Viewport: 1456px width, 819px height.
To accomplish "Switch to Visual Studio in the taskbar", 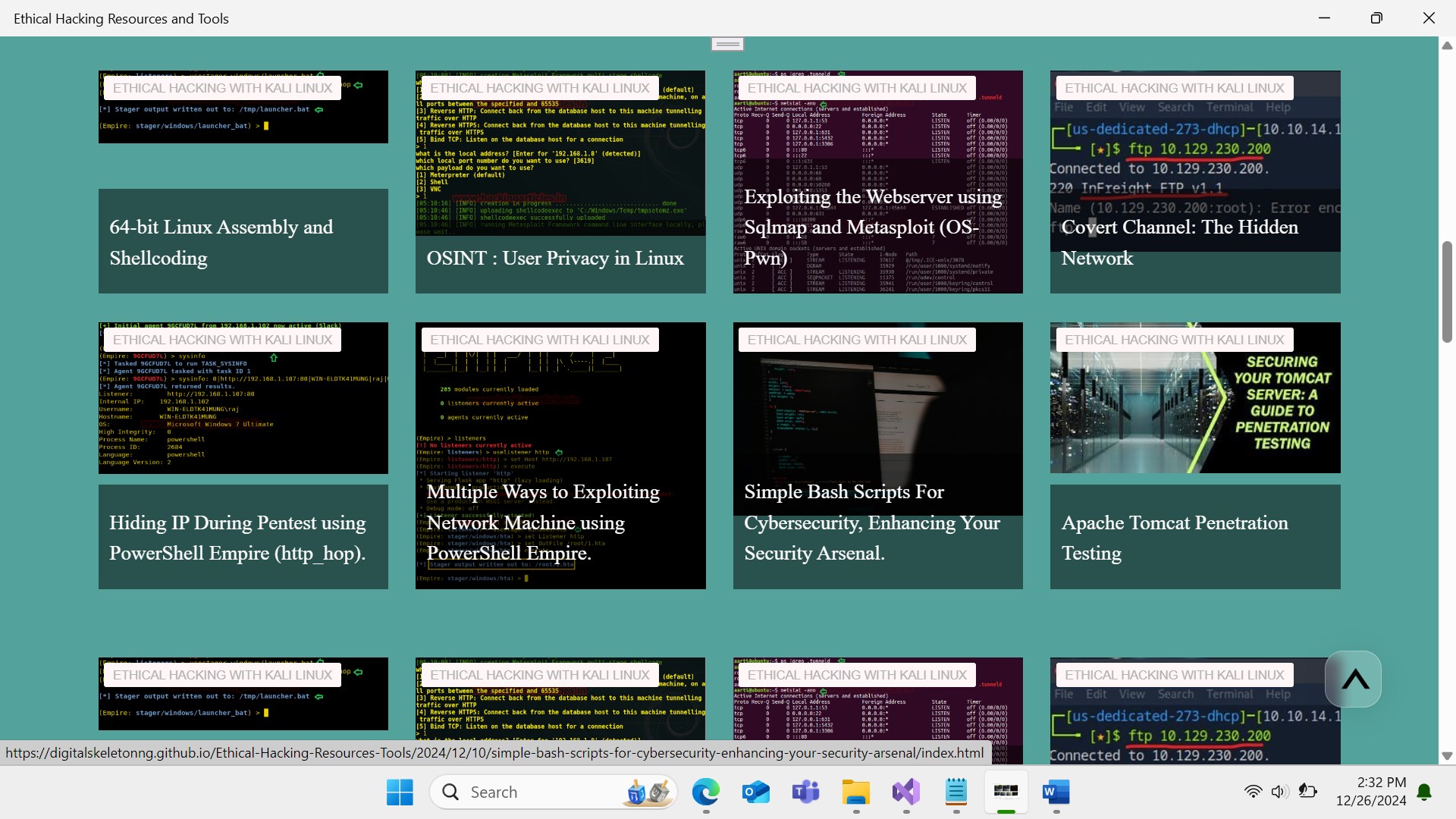I will (905, 792).
